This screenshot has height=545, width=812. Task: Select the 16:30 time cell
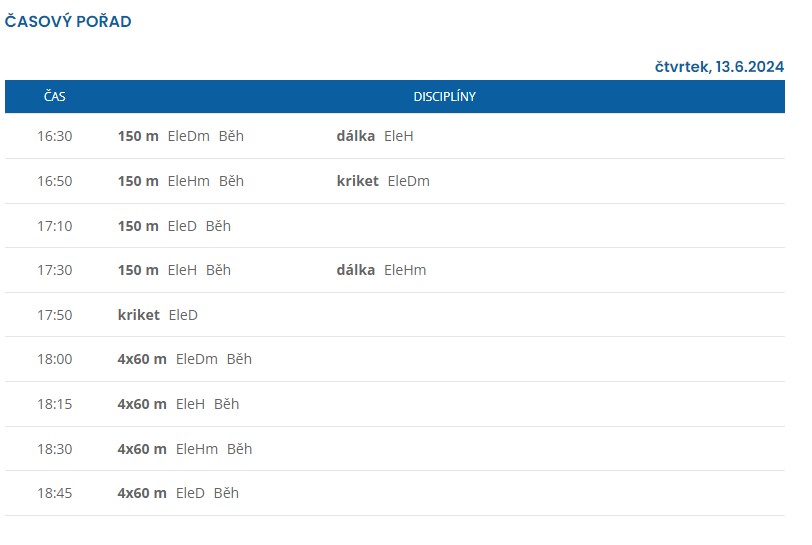click(x=55, y=136)
